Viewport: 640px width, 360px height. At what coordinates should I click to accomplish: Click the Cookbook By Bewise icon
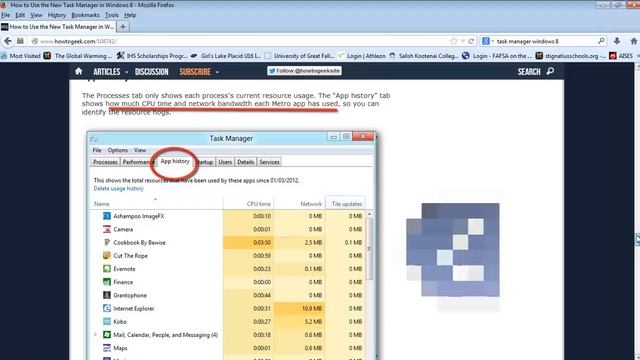(x=107, y=242)
